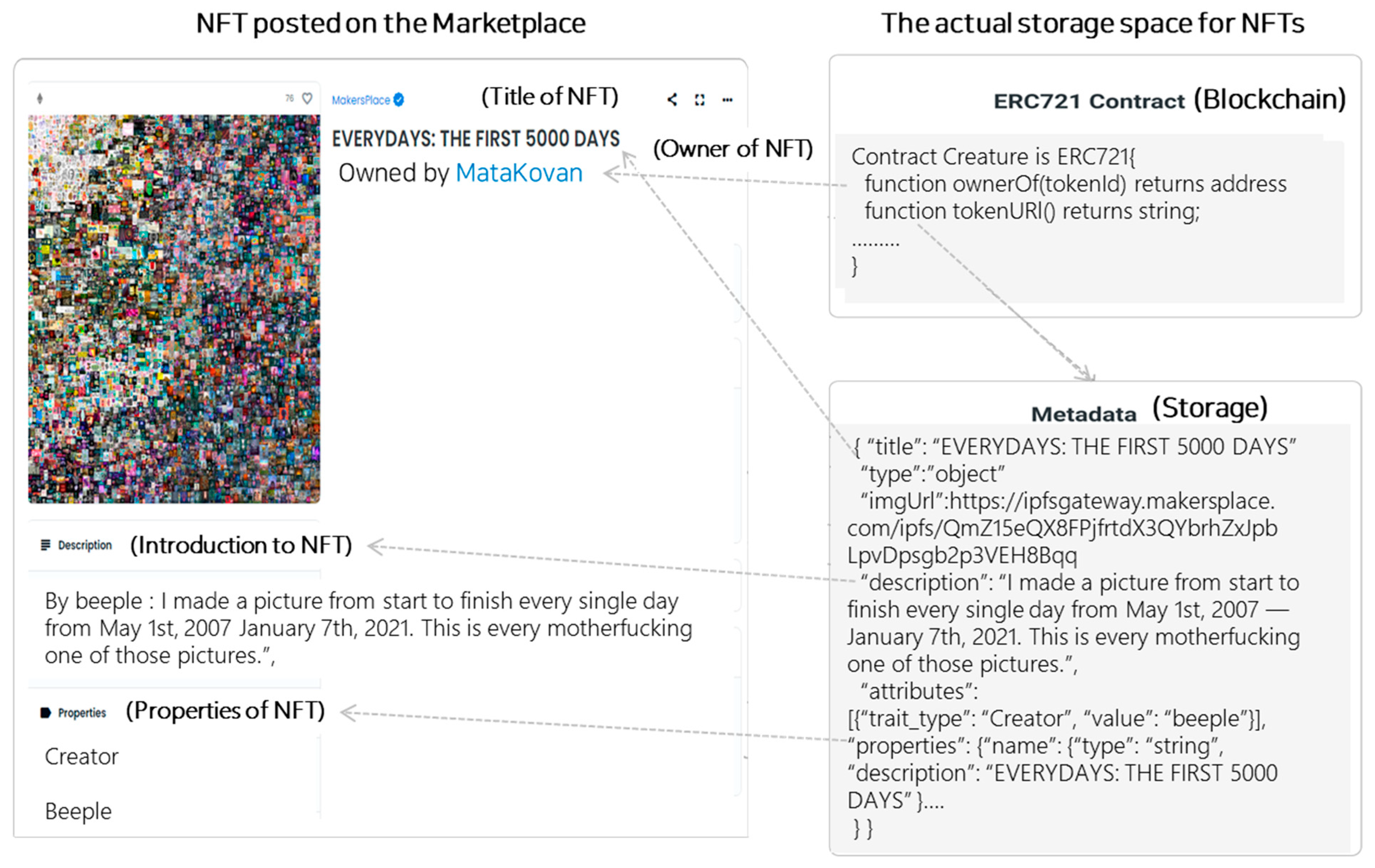
Task: Open the MataKovan owner profile link
Action: (518, 173)
